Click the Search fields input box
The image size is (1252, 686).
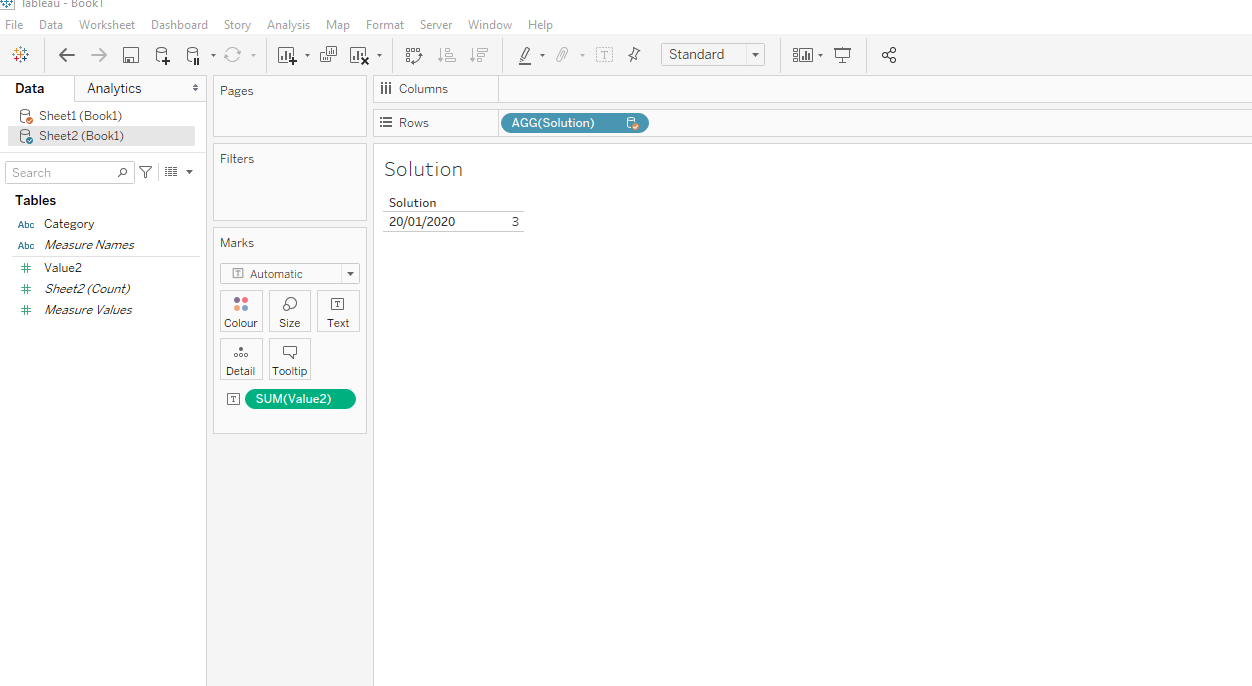[x=69, y=173]
